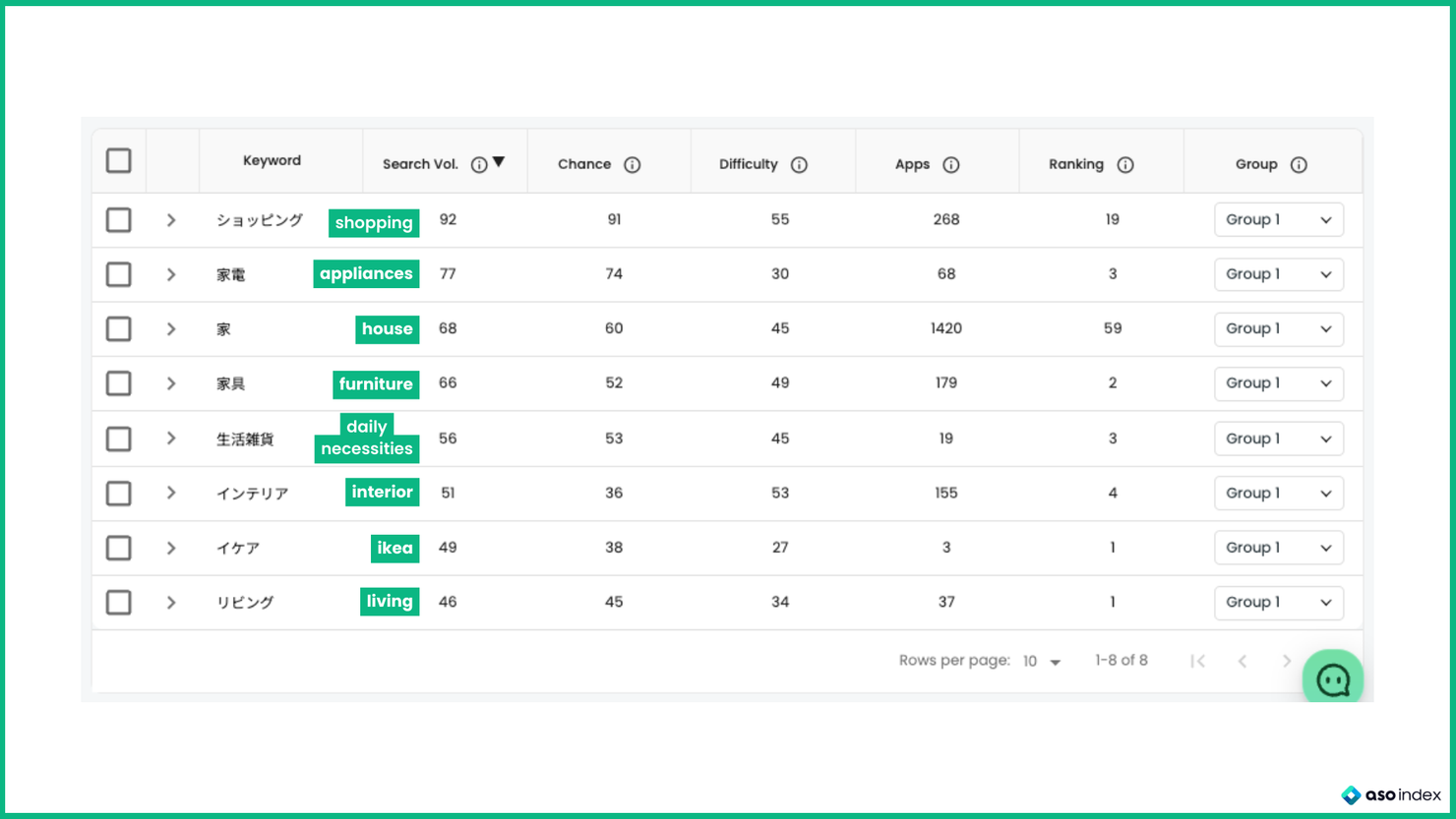Check the 家電 keyword row checkbox
The width and height of the screenshot is (1456, 819).
click(x=119, y=274)
